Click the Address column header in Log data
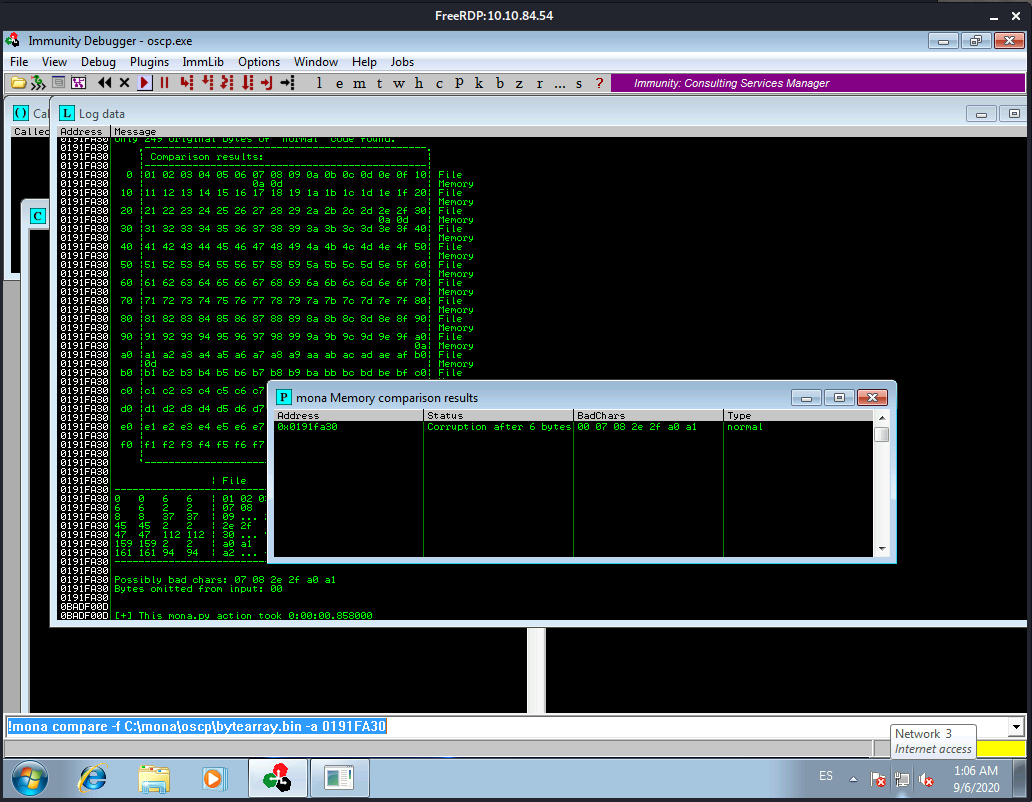This screenshot has height=802, width=1032. [x=84, y=132]
